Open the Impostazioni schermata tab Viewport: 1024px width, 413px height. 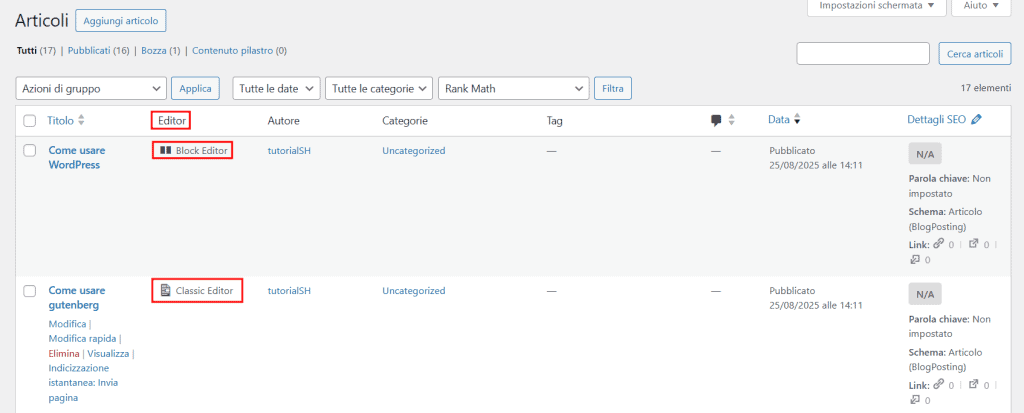(x=876, y=6)
